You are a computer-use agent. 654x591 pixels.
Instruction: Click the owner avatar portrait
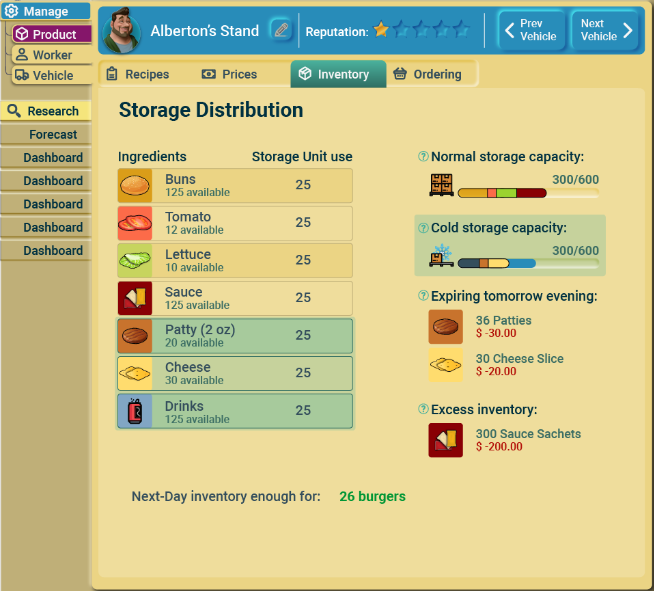[121, 30]
